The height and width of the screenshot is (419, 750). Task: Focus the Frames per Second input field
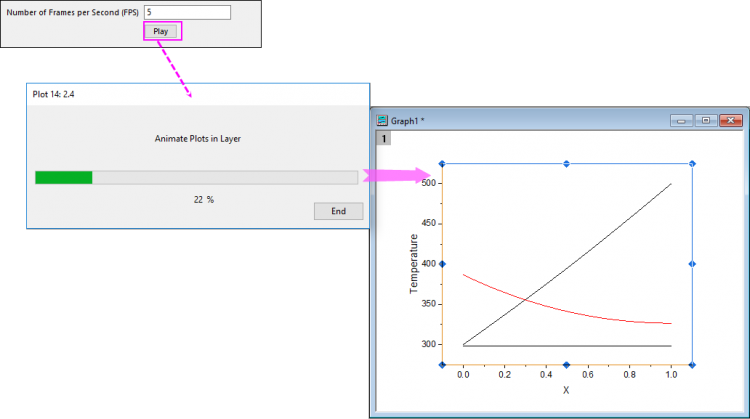[187, 12]
